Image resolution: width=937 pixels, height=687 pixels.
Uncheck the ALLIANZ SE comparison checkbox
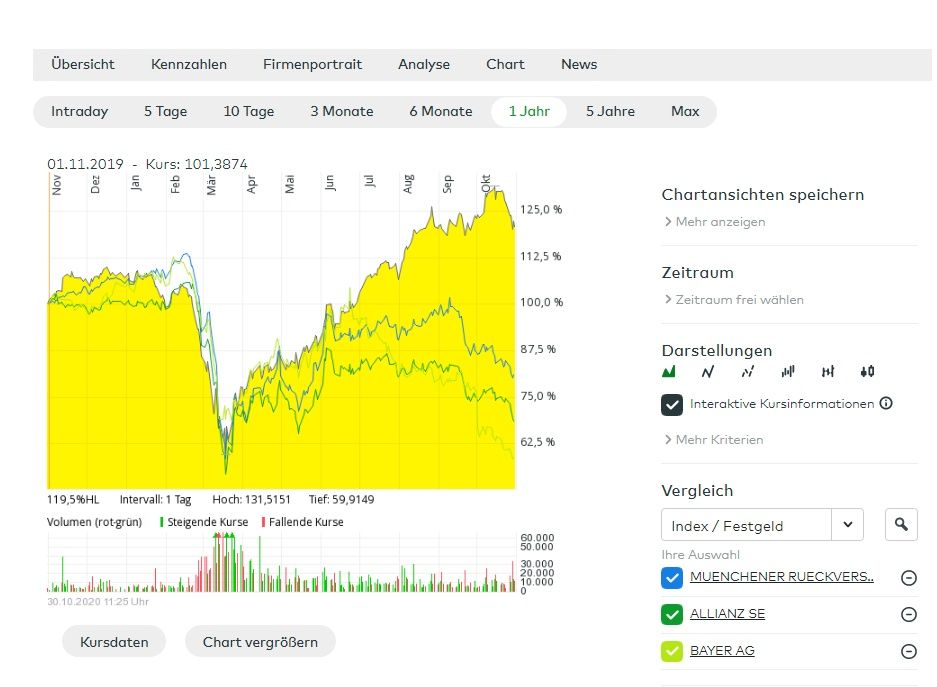(x=672, y=615)
